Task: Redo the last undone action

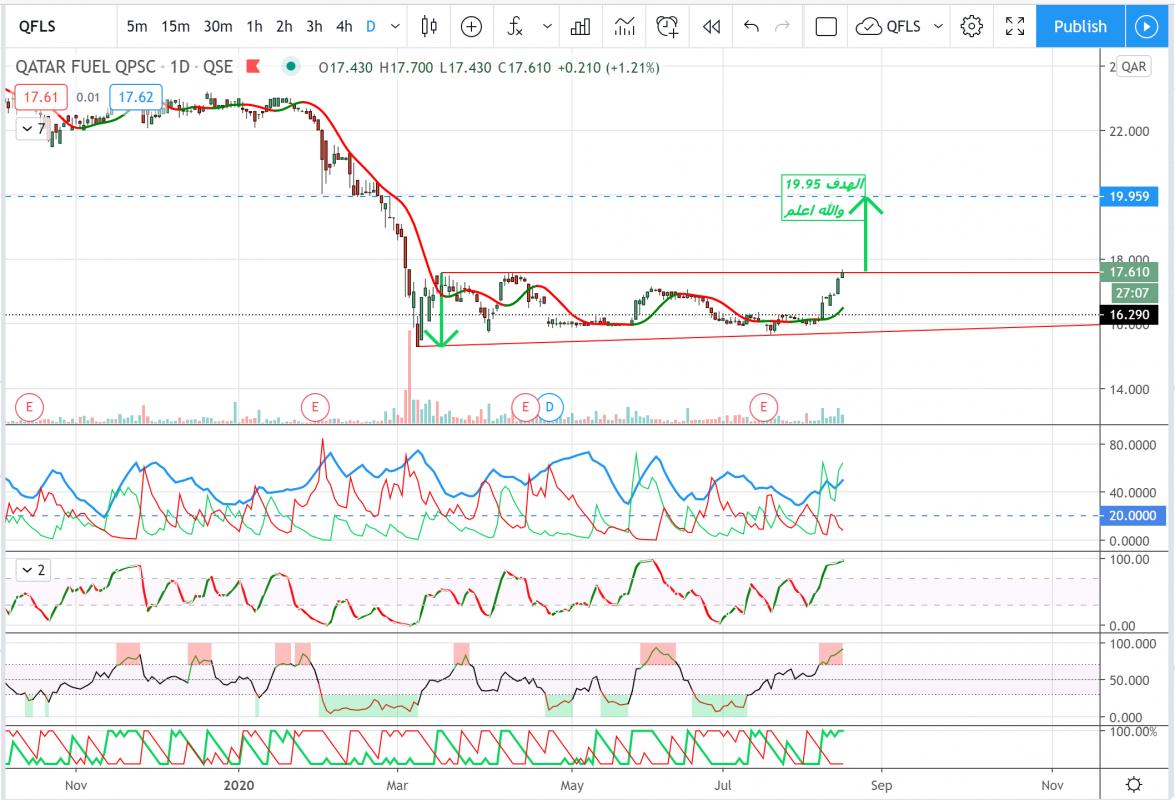Action: tap(782, 26)
